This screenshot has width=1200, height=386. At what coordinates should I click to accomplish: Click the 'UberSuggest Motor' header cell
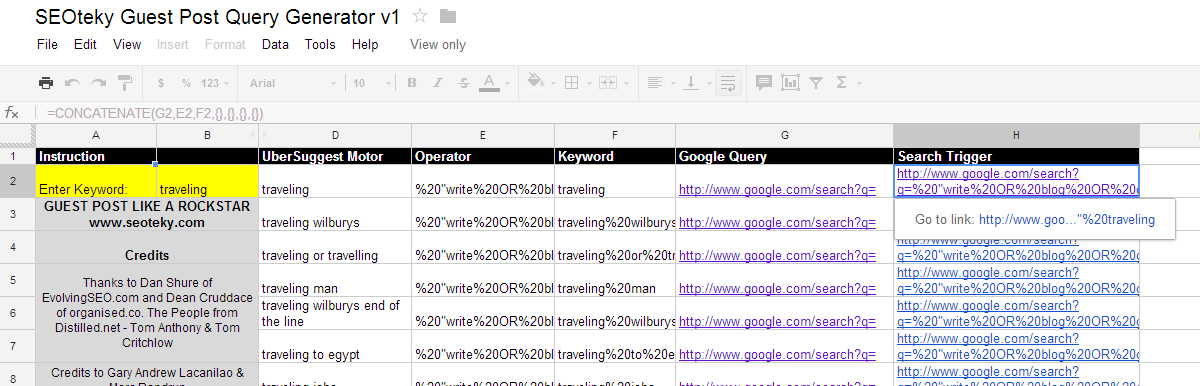coord(334,156)
